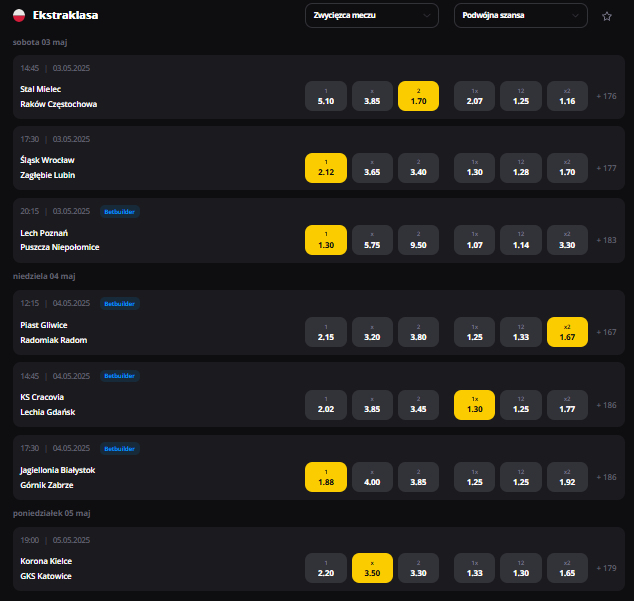Deselect Raków Częstochowa win odds 1.70

418,96
